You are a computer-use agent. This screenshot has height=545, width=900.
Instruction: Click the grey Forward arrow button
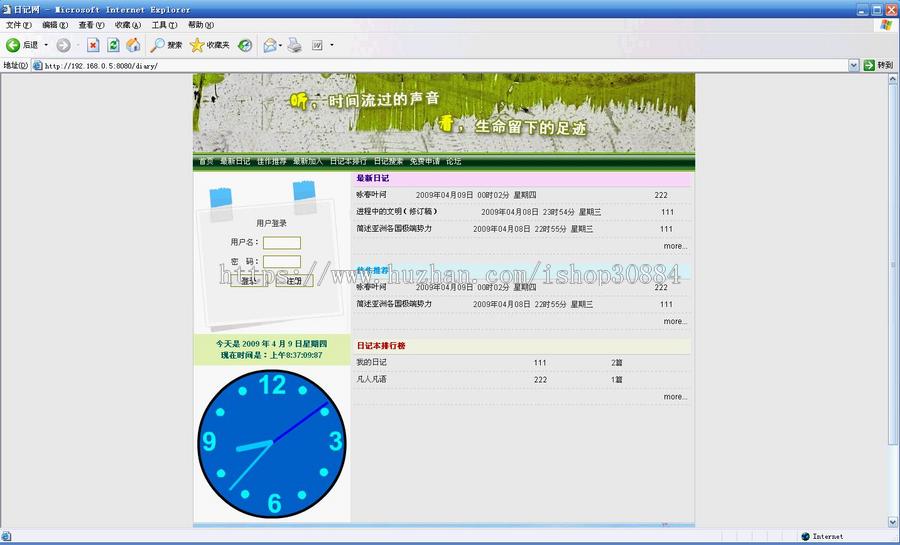click(63, 45)
